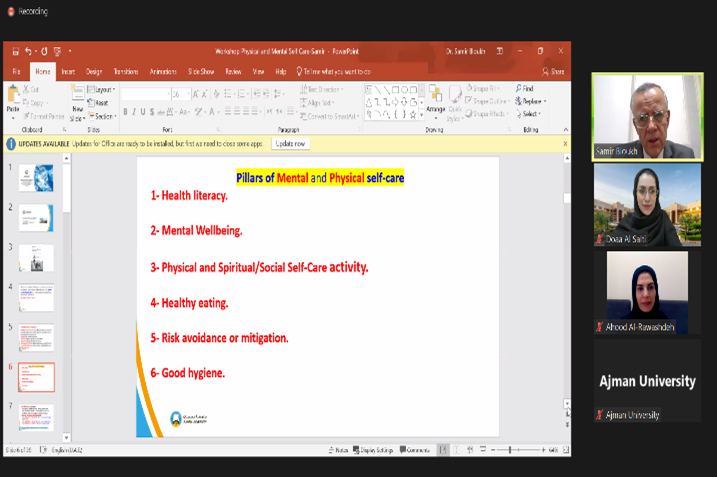Switch to the Design ribbon tab

point(94,72)
